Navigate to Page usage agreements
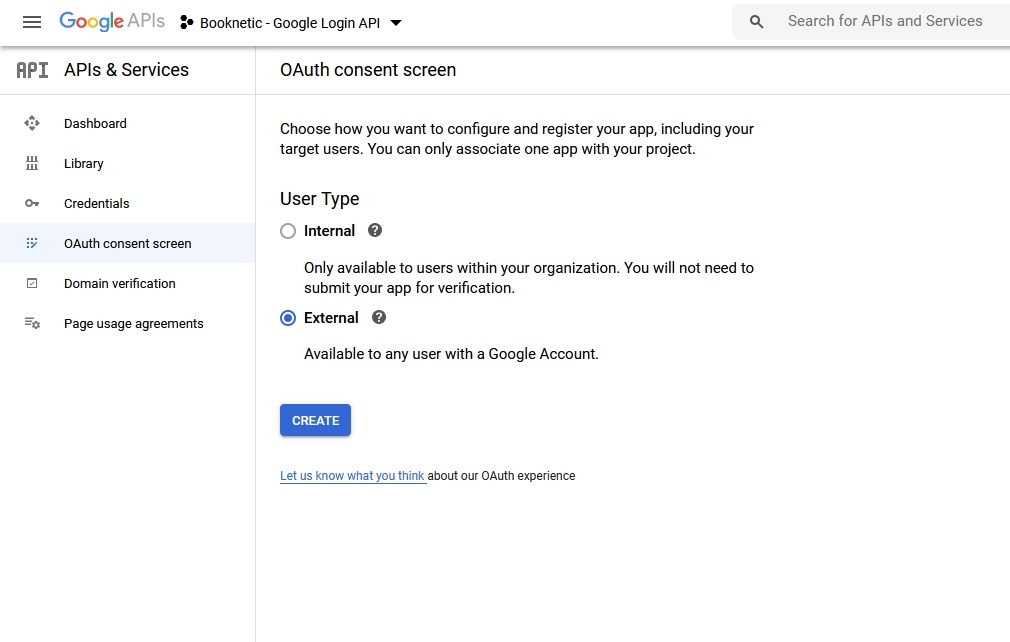The image size is (1010, 642). pyautogui.click(x=133, y=323)
